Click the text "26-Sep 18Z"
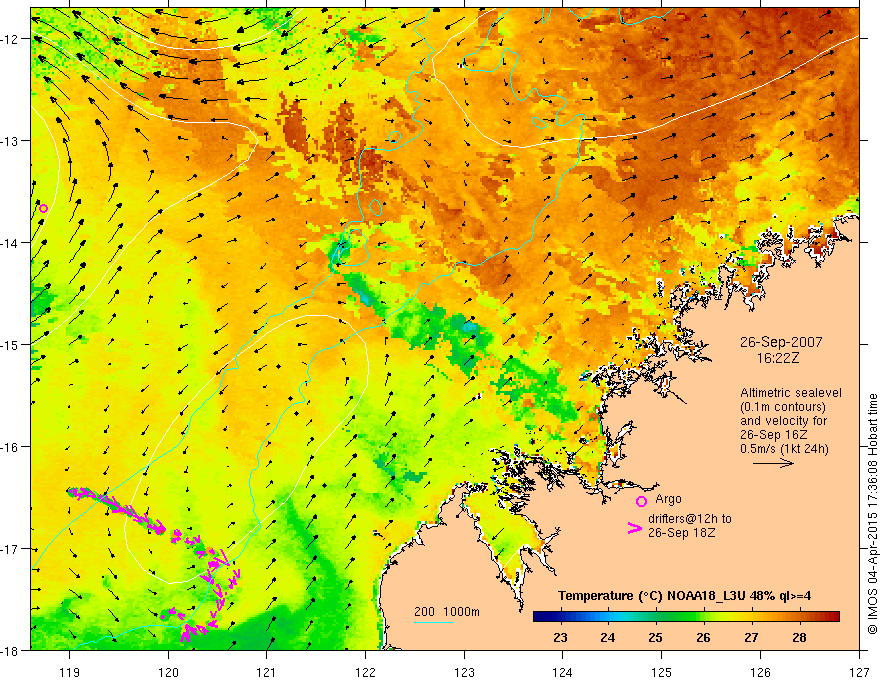This screenshot has height=680, width=880. [x=681, y=533]
